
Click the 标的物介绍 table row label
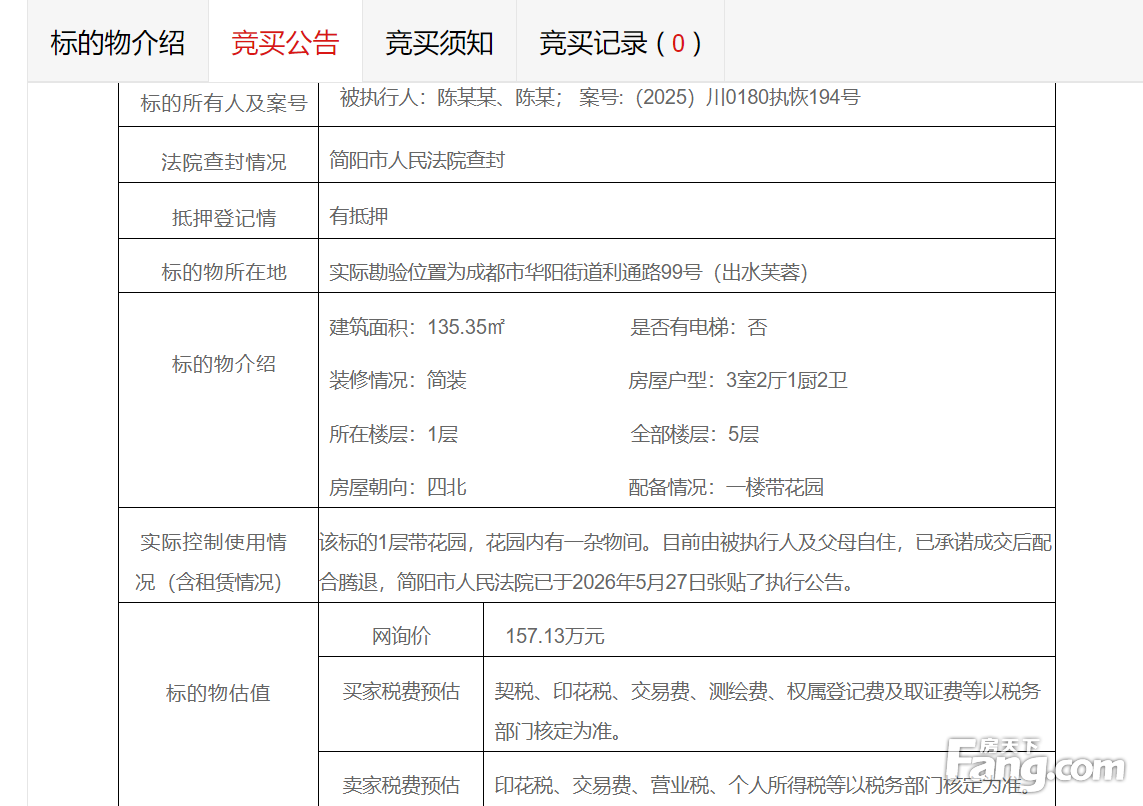224,364
